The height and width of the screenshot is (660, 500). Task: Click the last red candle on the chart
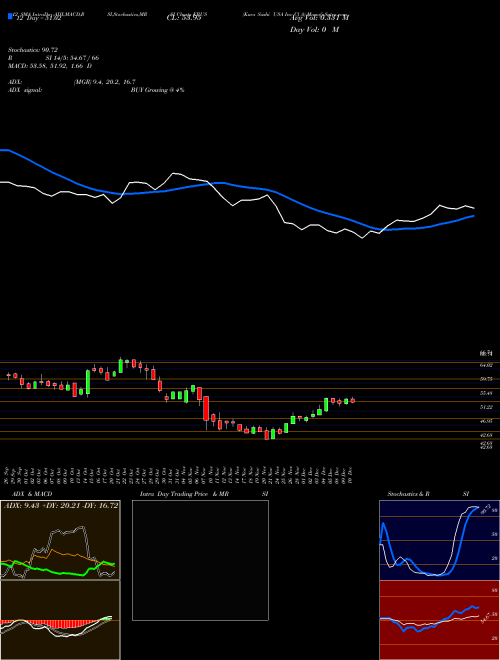[x=353, y=400]
